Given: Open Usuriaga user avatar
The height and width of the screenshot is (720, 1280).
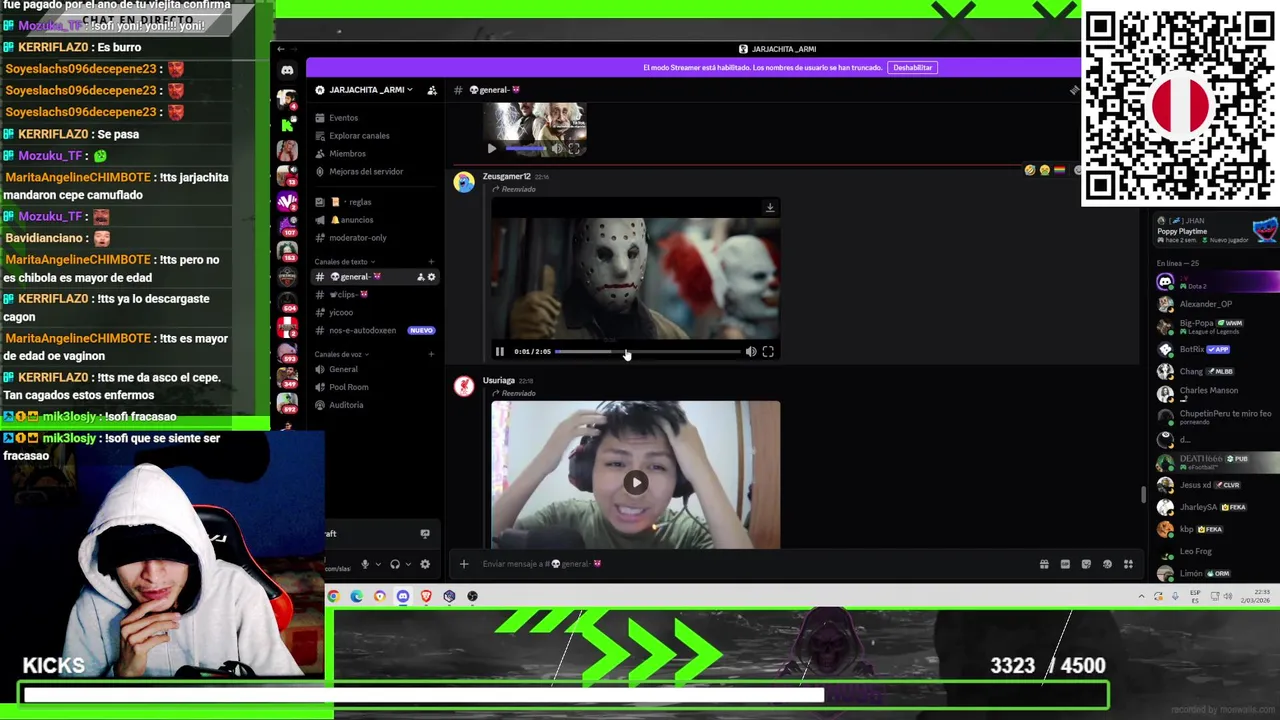Looking at the screenshot, I should 464,386.
